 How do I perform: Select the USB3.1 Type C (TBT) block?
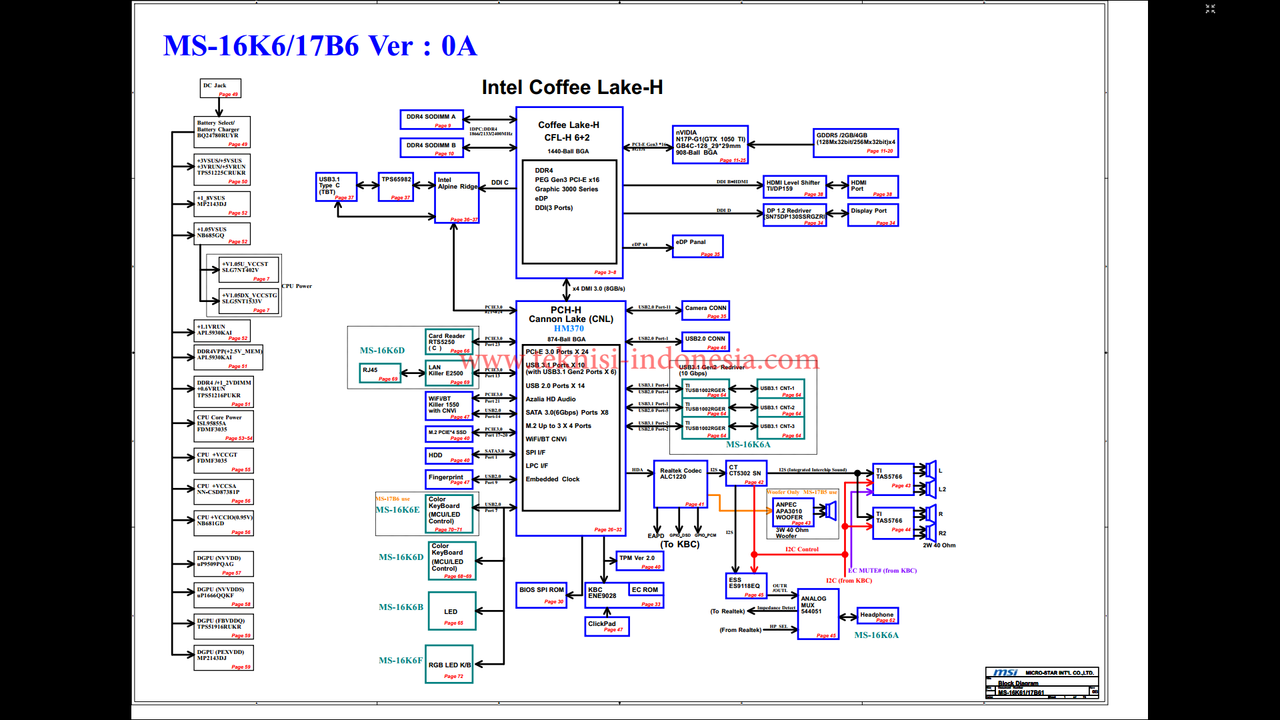336,187
